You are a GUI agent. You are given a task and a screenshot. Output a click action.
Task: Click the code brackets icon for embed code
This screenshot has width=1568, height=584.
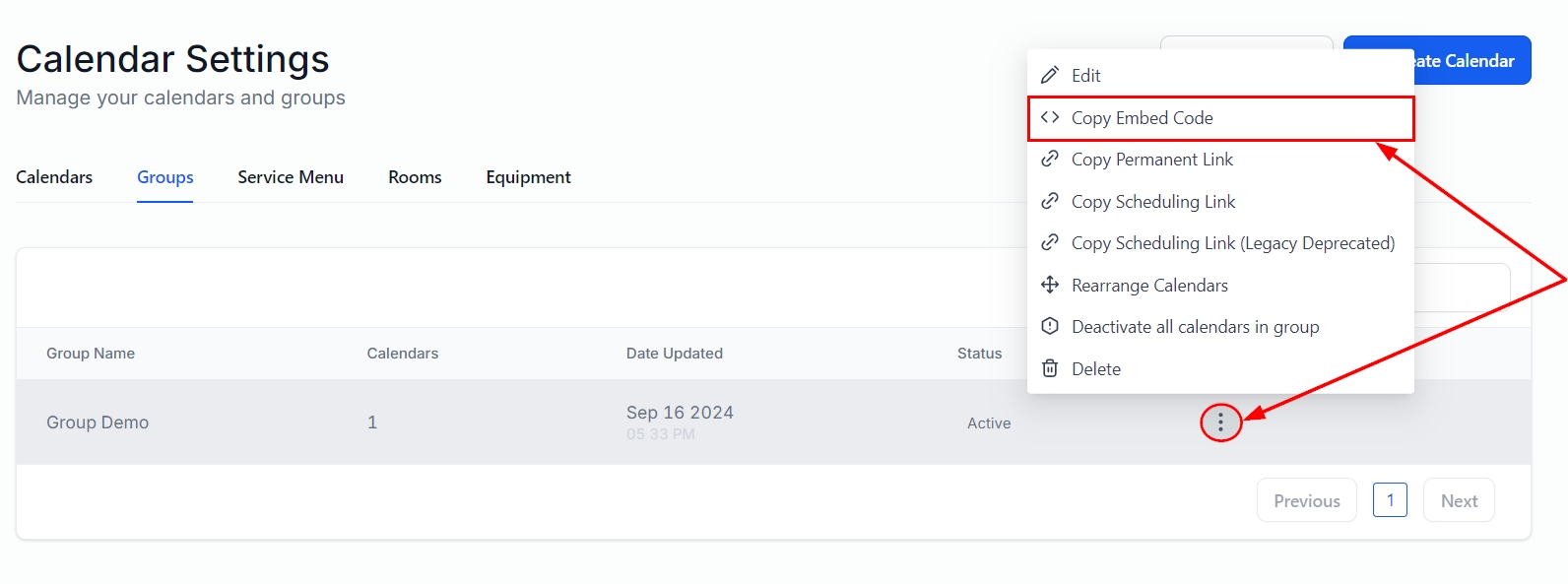click(1050, 118)
